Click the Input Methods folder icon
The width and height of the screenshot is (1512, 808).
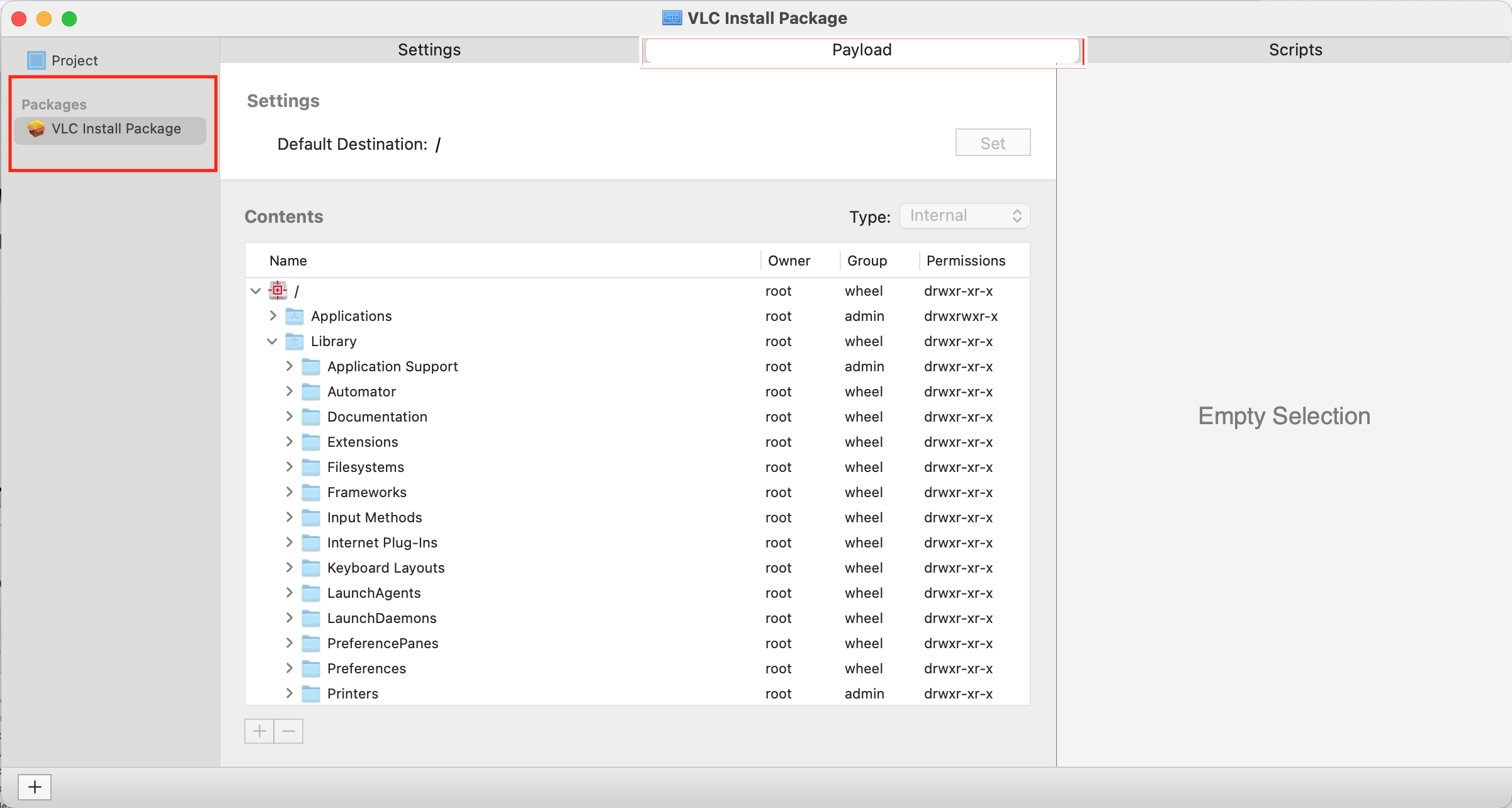(311, 517)
